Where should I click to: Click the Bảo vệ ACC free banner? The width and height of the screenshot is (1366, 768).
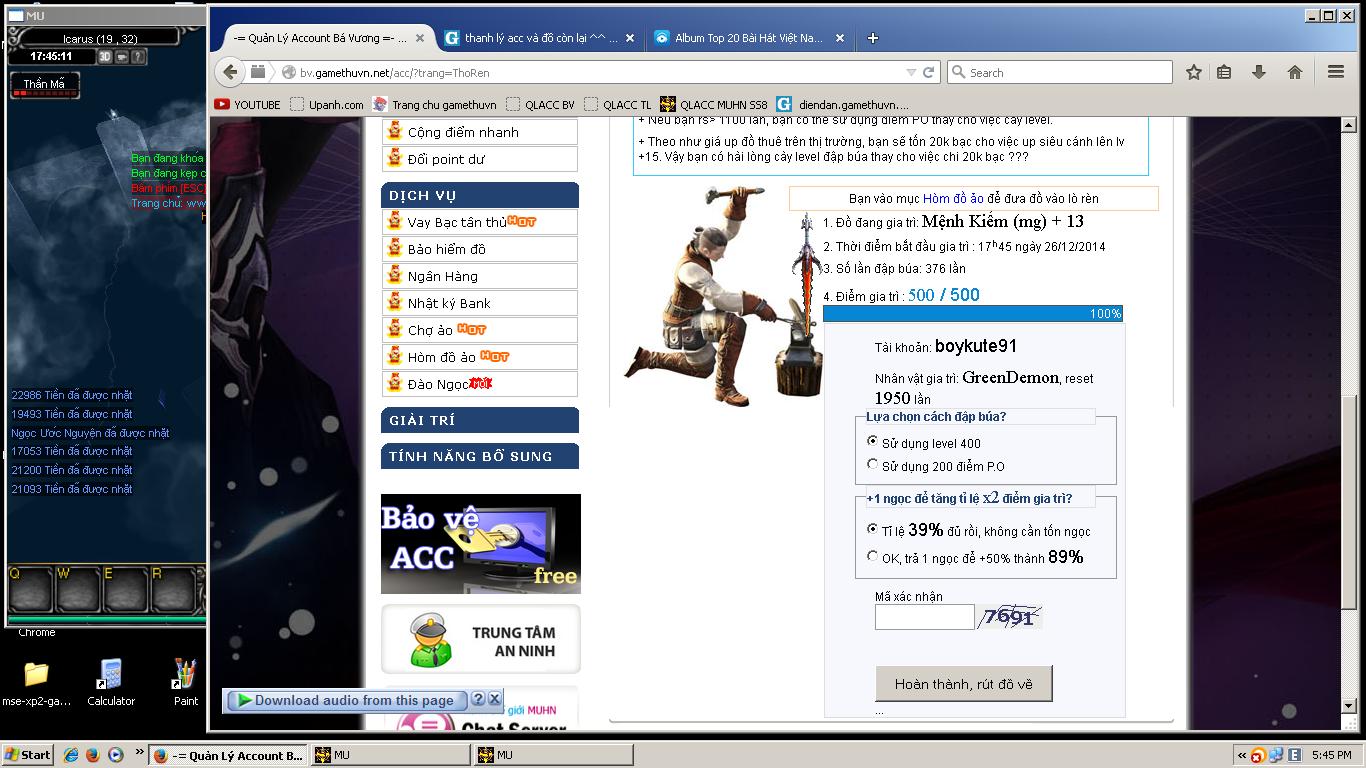coord(480,544)
